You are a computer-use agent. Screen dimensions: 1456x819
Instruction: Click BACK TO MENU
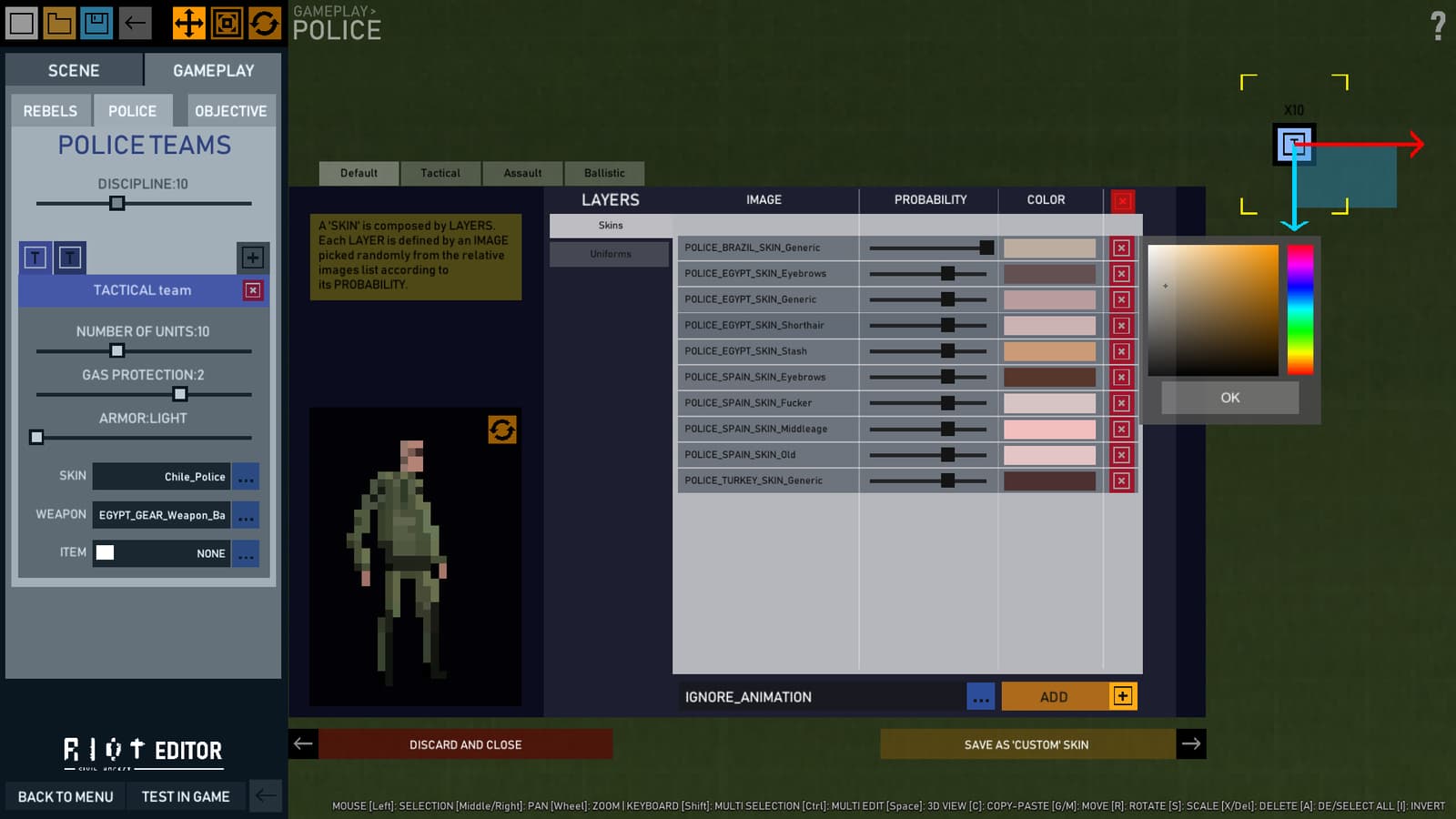(66, 796)
